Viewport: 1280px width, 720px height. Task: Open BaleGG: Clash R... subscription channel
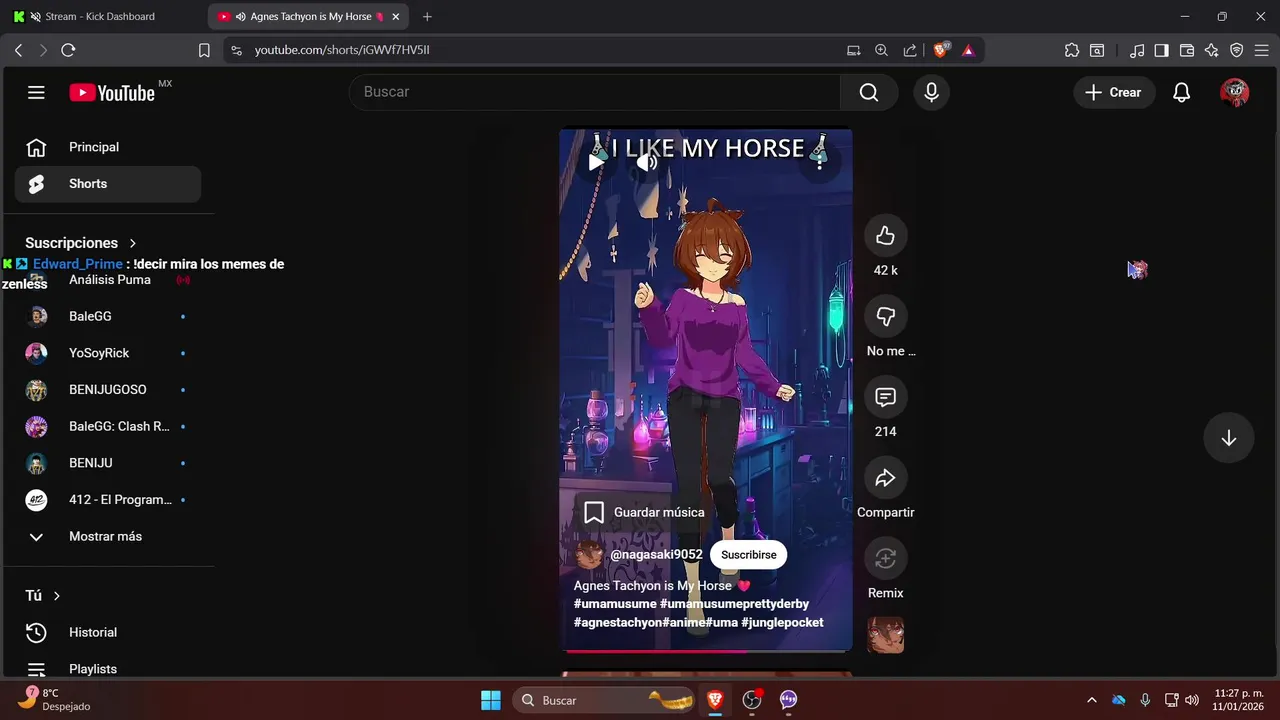coord(108,426)
